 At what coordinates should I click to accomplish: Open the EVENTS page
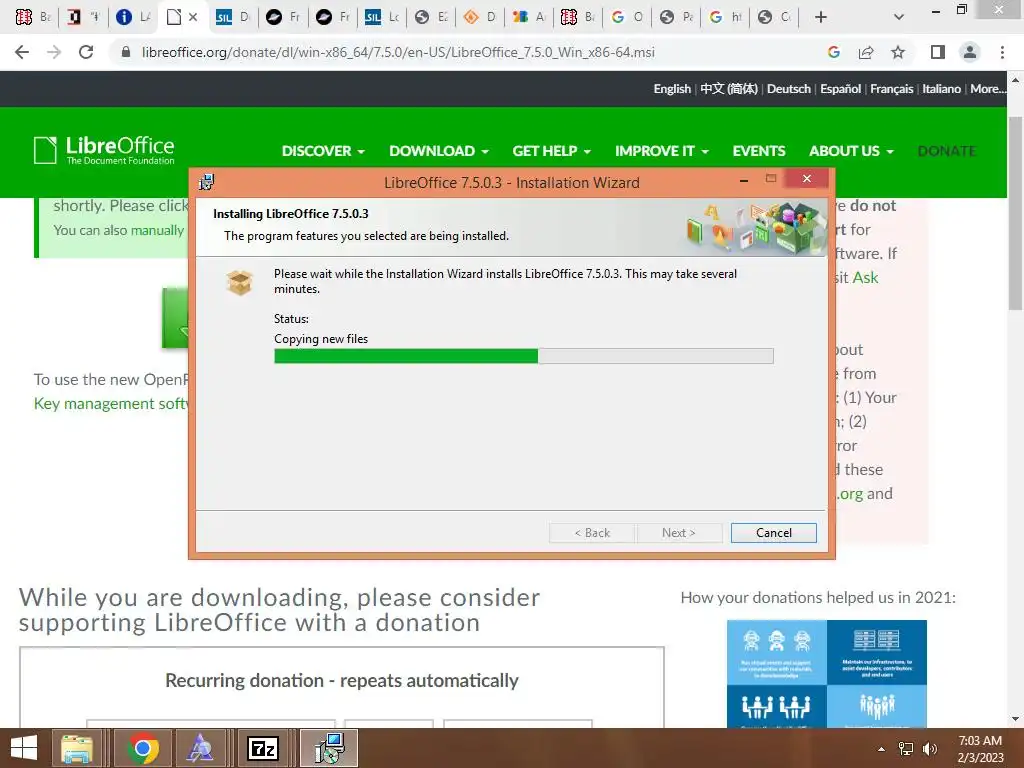(759, 151)
